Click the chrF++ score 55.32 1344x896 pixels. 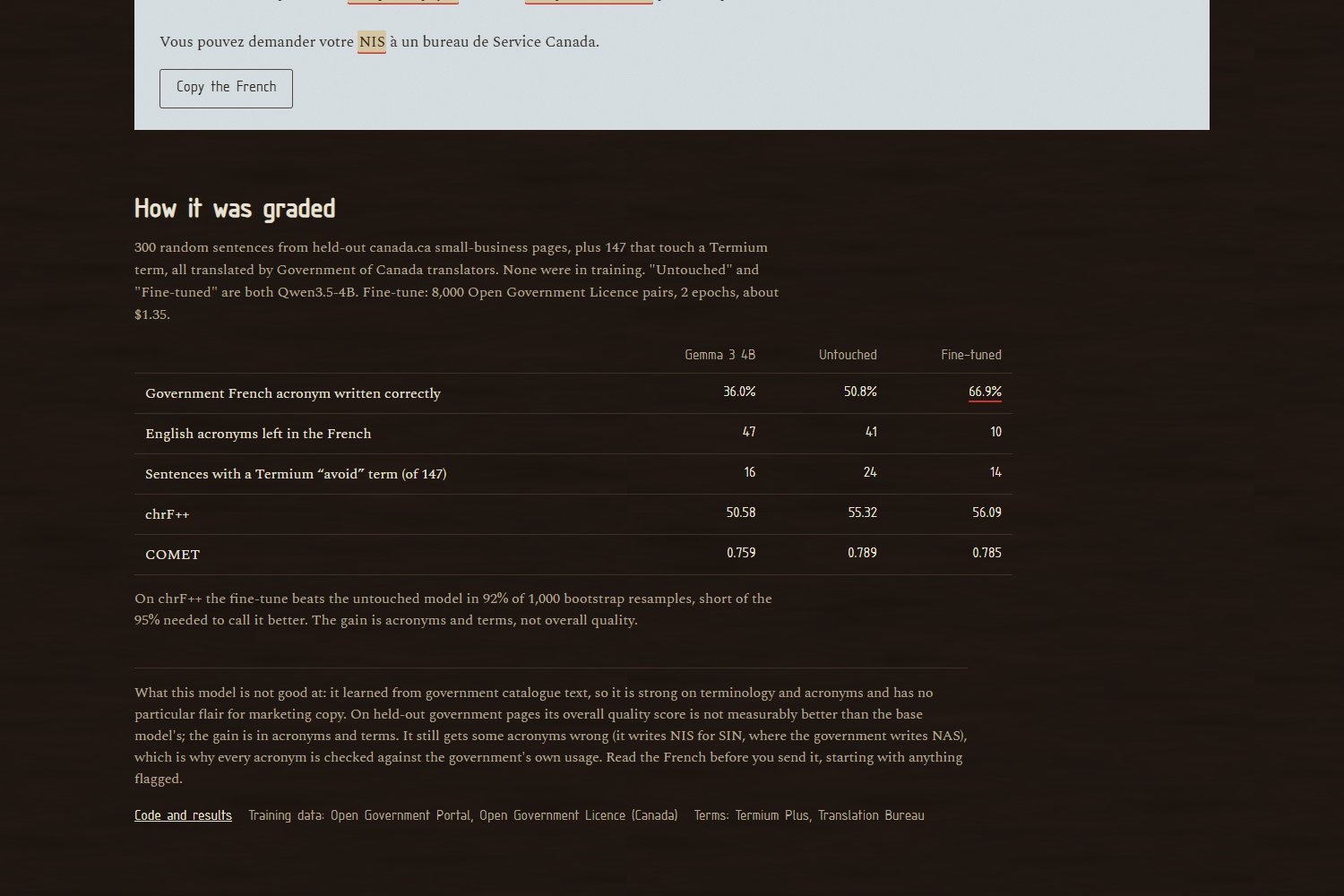tap(862, 513)
